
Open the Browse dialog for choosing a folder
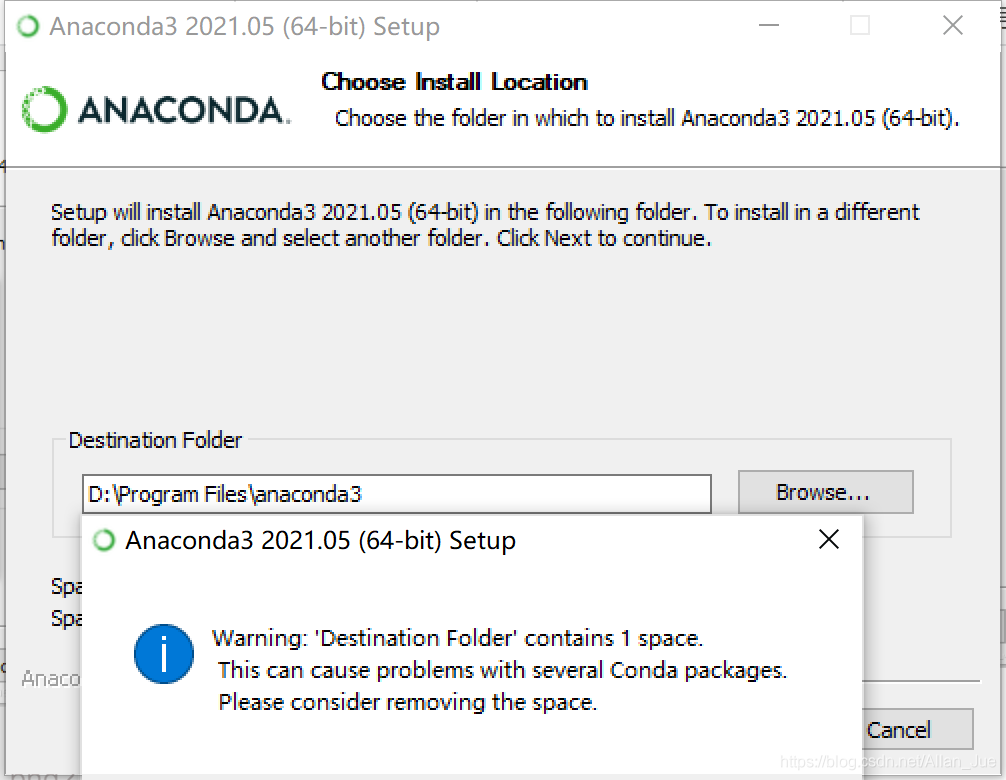(x=825, y=491)
